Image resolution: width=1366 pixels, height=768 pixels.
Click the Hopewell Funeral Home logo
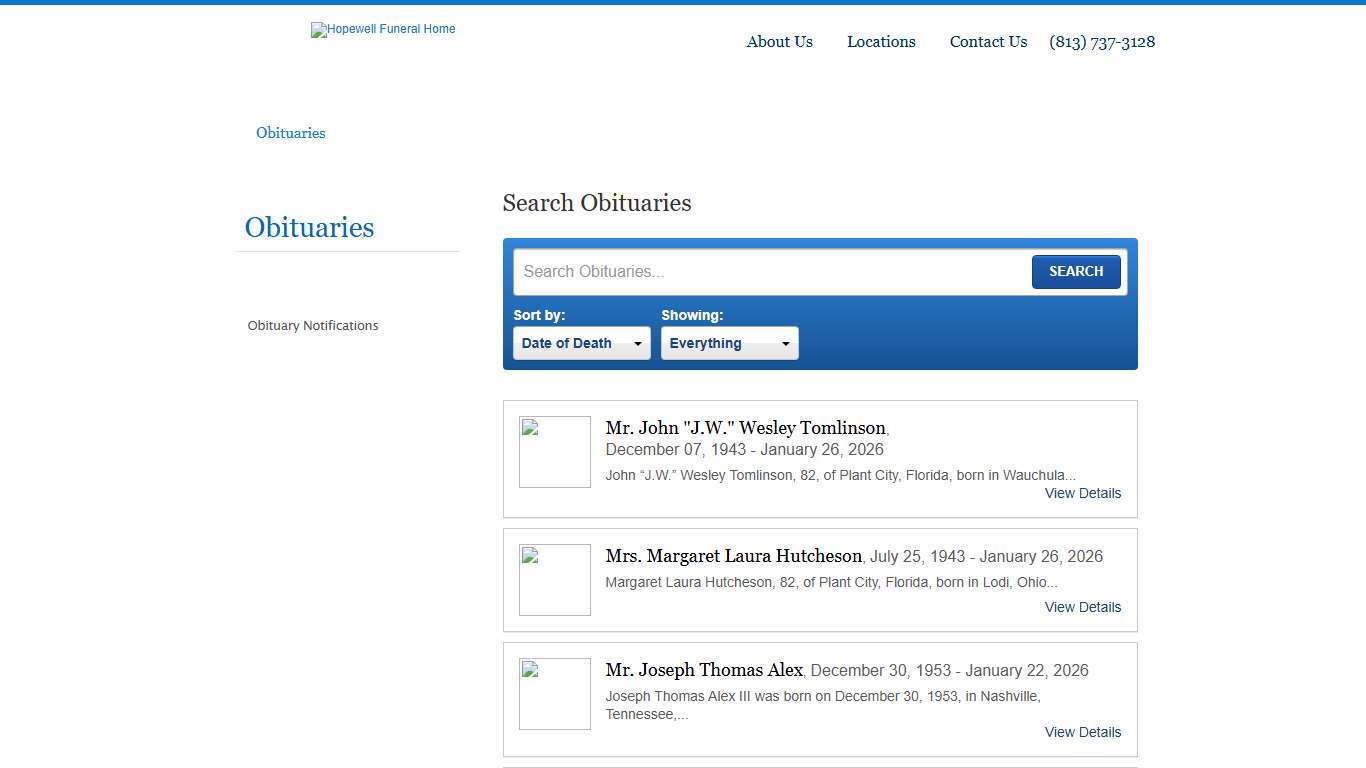point(383,30)
